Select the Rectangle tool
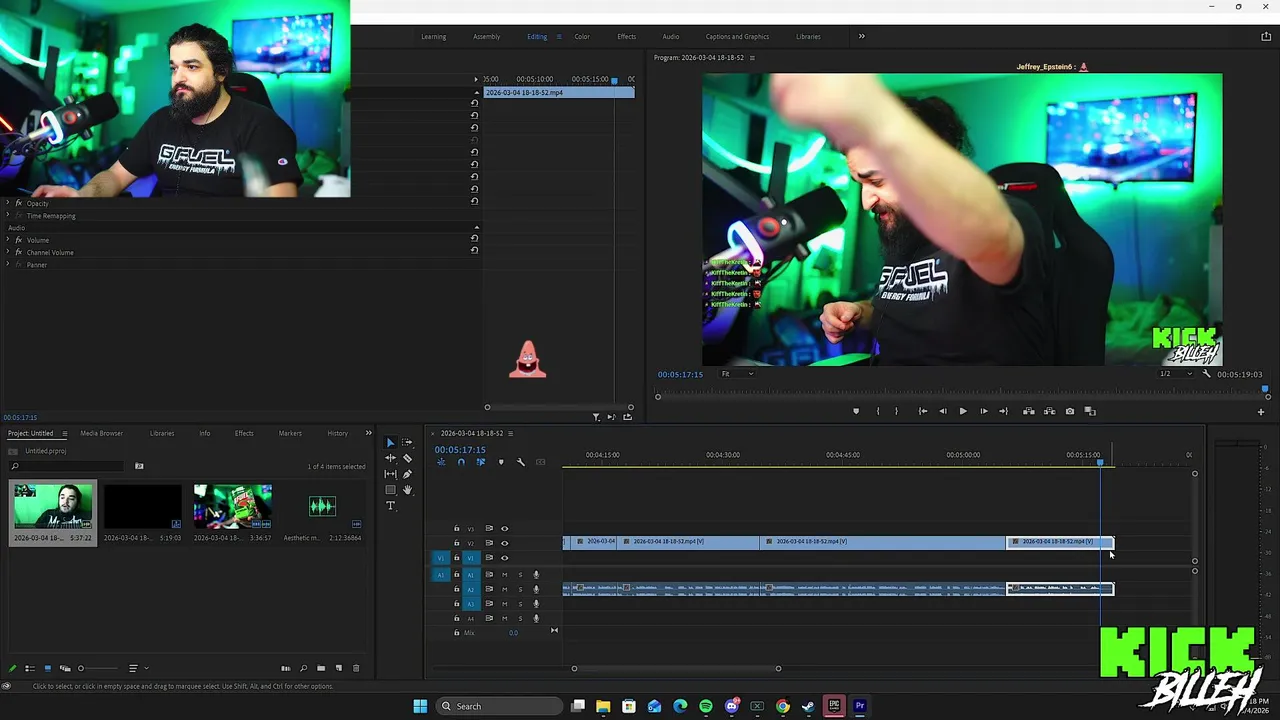The image size is (1280, 720). [x=390, y=490]
